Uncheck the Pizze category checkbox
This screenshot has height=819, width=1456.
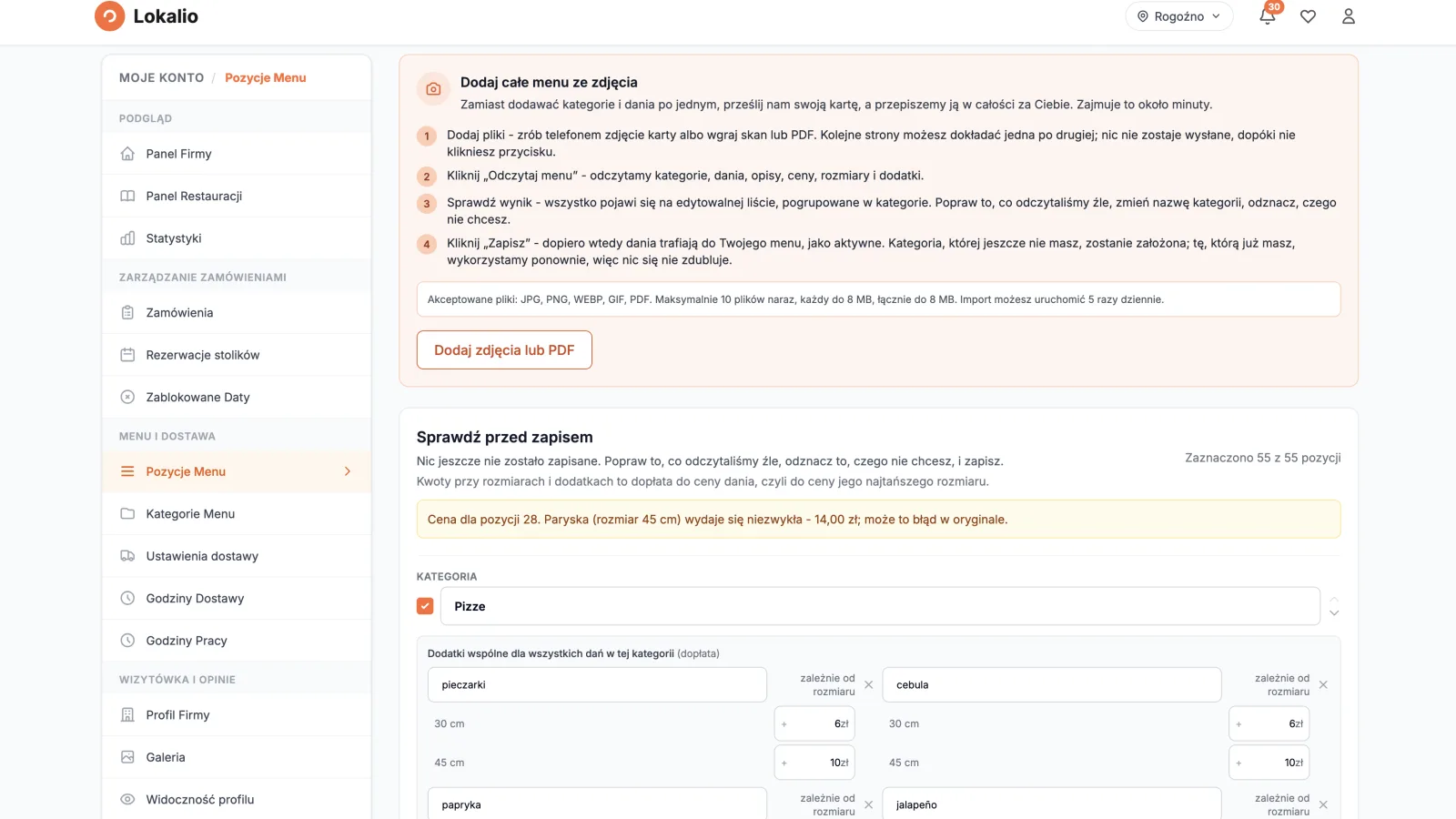pyautogui.click(x=425, y=606)
